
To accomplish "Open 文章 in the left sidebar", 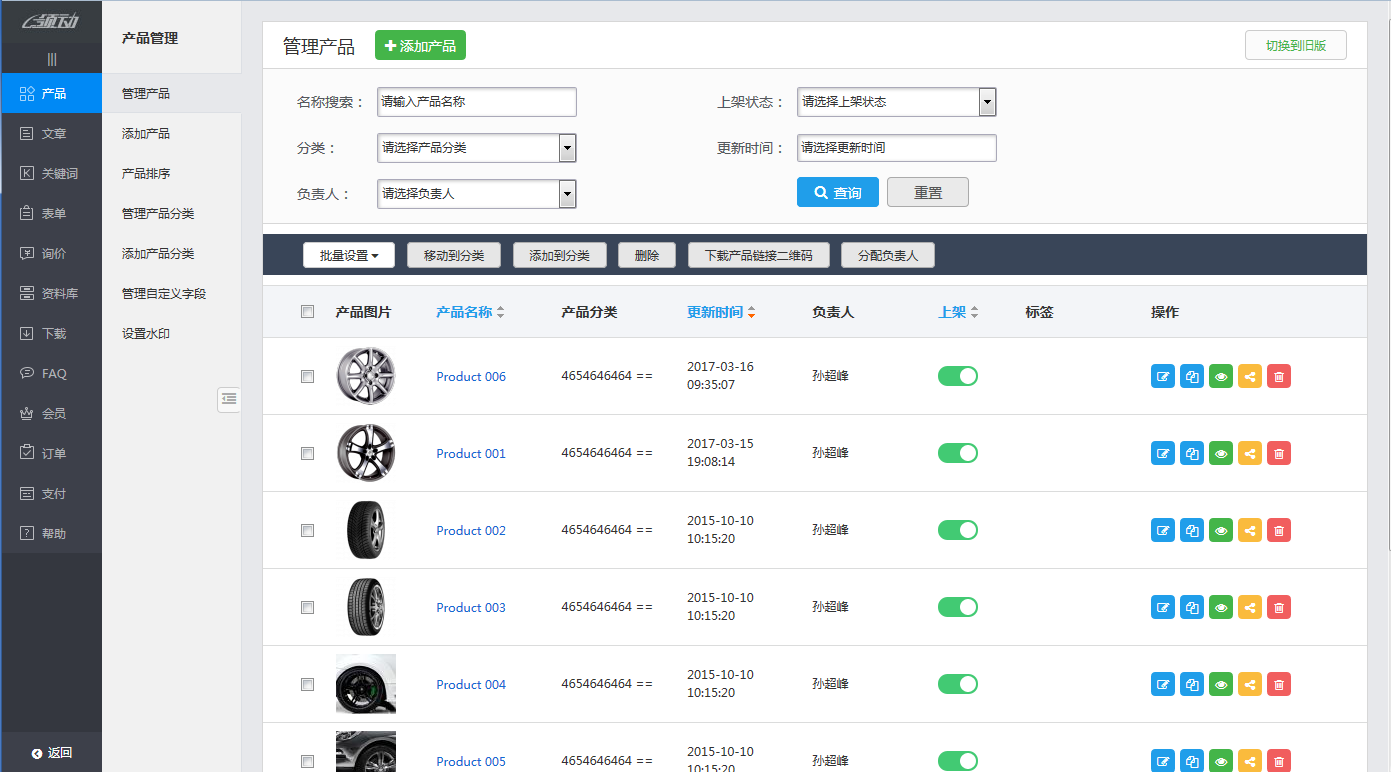I will pos(53,133).
